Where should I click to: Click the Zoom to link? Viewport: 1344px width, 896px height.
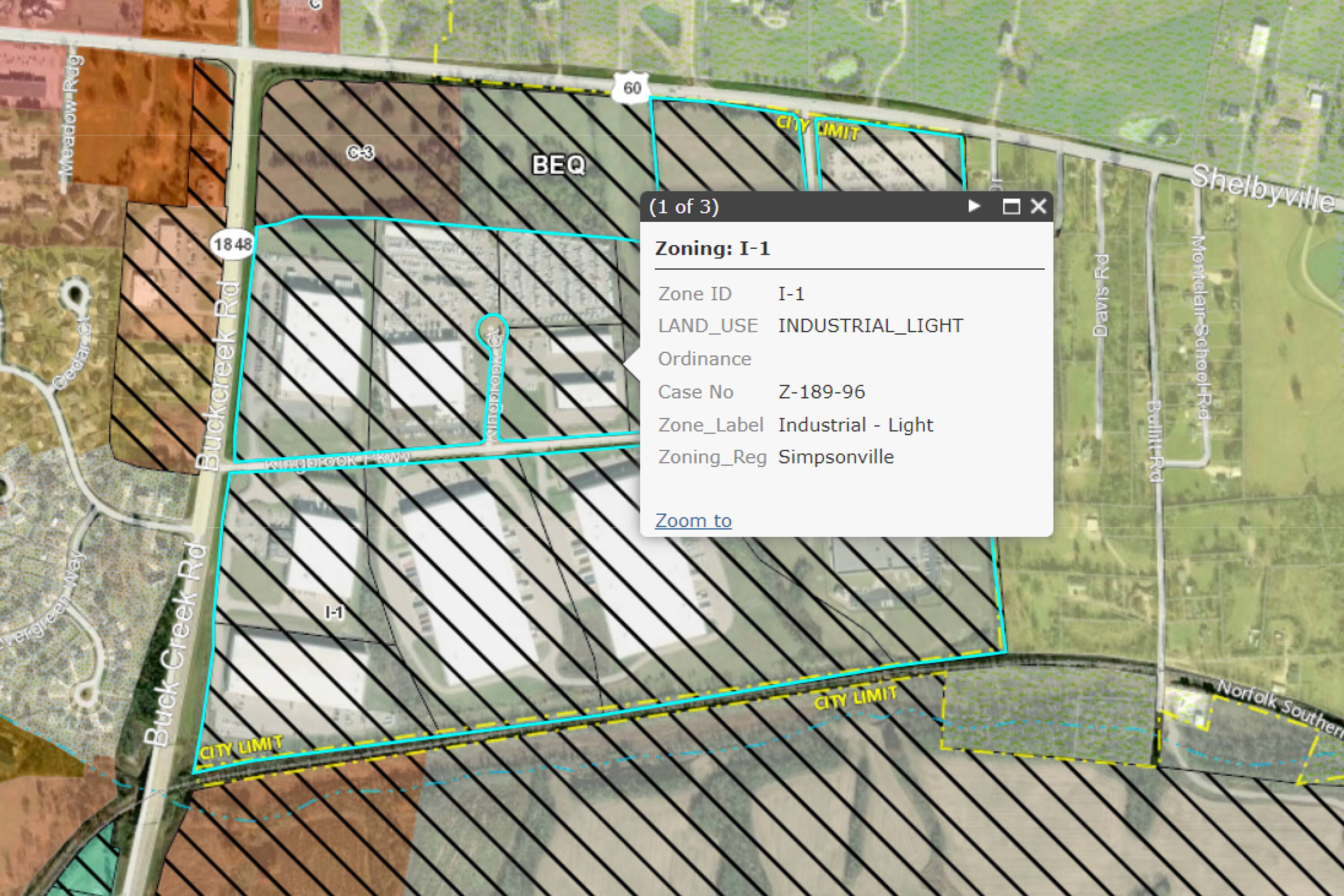pos(693,521)
